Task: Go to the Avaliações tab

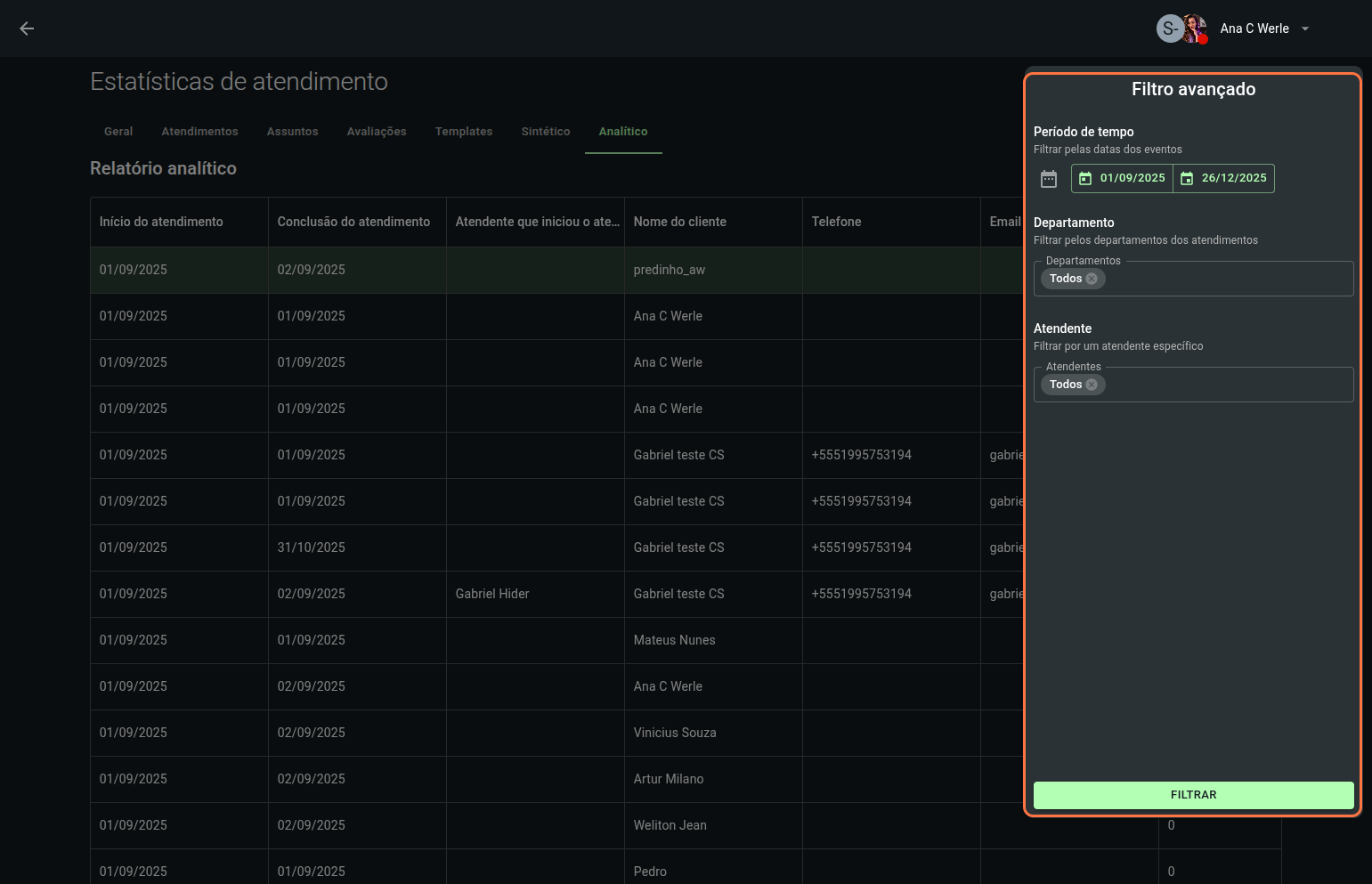Action: tap(377, 132)
